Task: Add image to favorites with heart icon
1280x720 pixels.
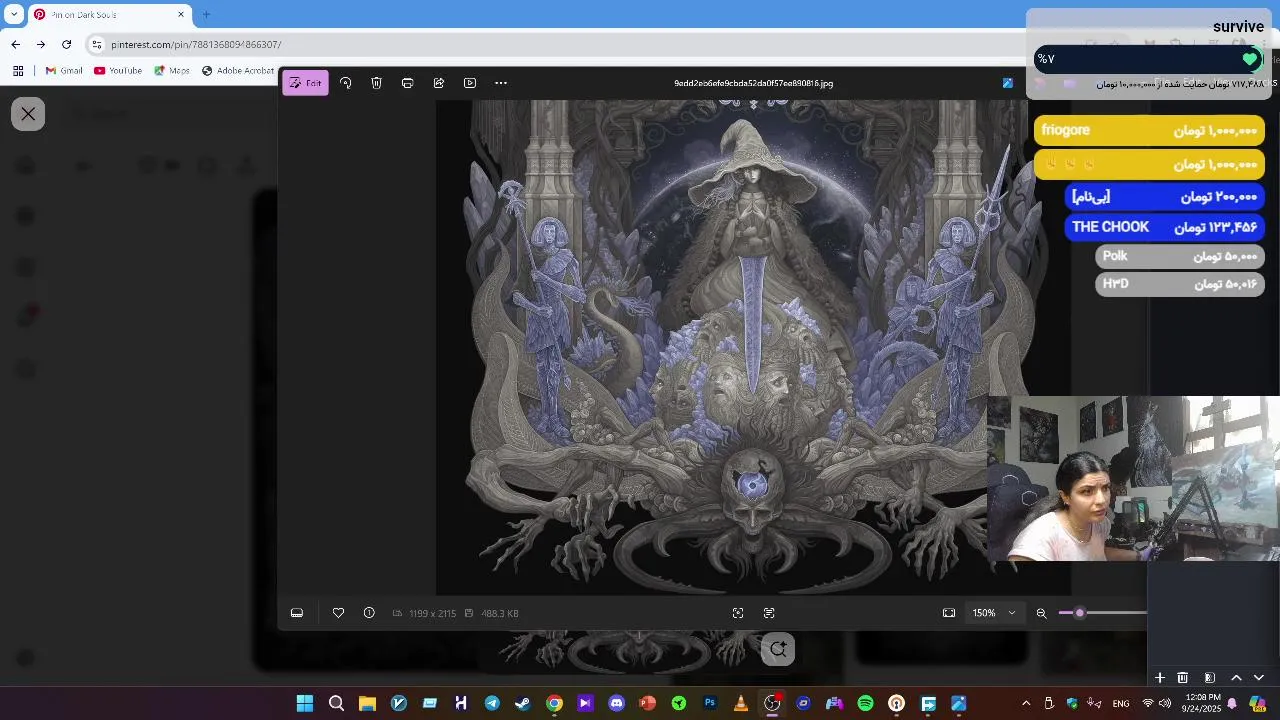Action: [338, 613]
